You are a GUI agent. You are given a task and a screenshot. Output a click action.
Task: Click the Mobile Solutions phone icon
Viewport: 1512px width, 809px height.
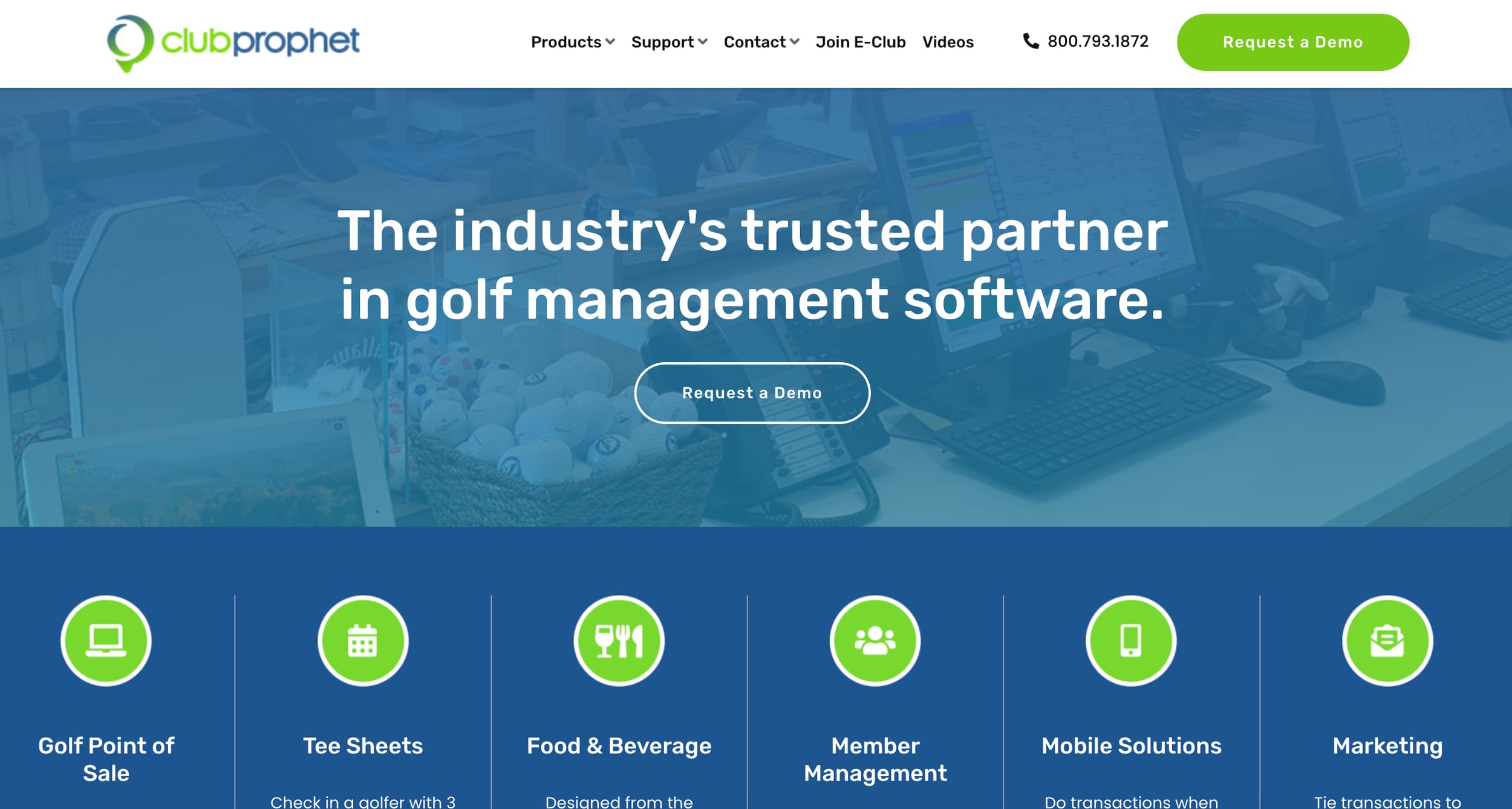[x=1130, y=640]
